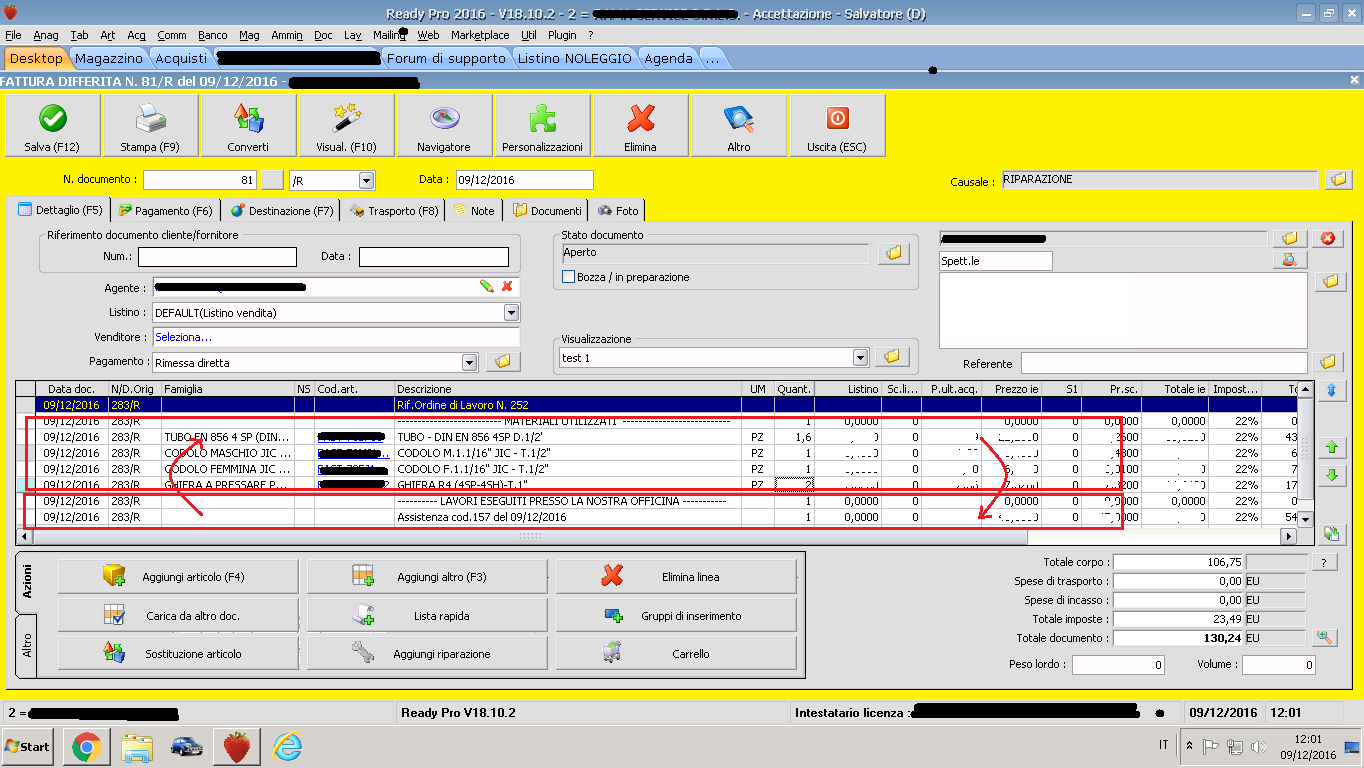Click the Venditore Seleziona... link

point(184,337)
